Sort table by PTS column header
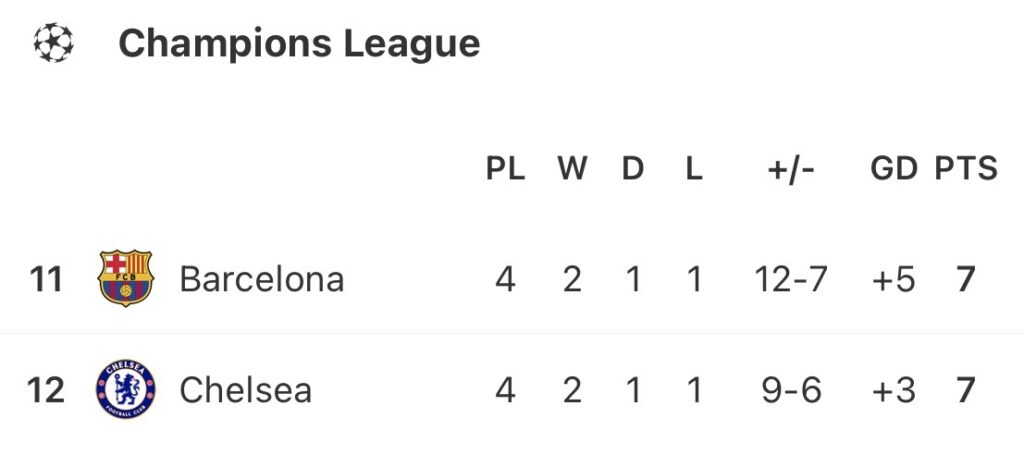Screen dimensions: 1024x455 coord(966,169)
